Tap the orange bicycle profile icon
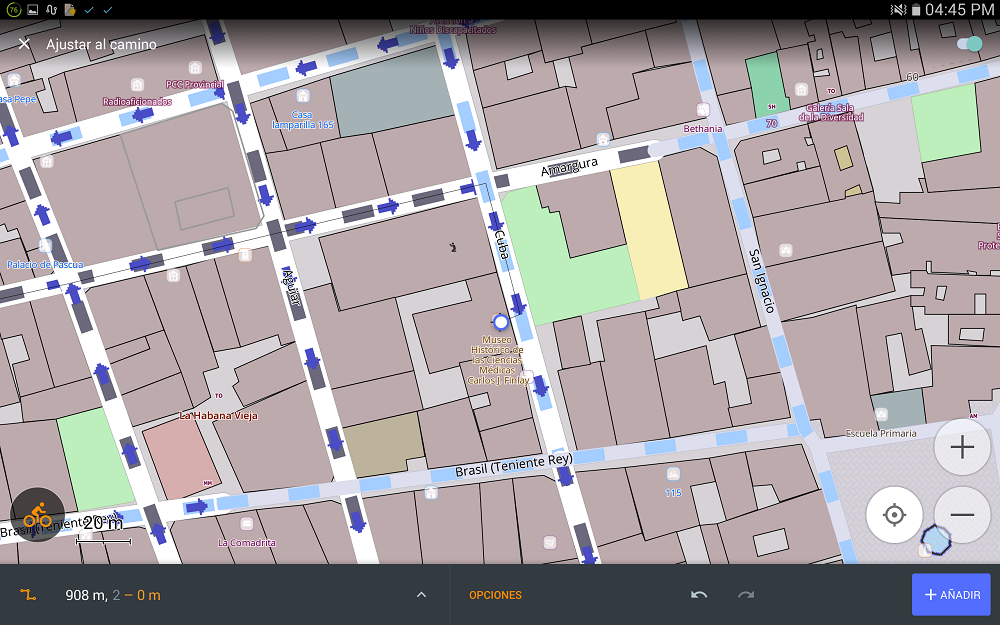Screen dimensions: 1000x625 click(38, 515)
